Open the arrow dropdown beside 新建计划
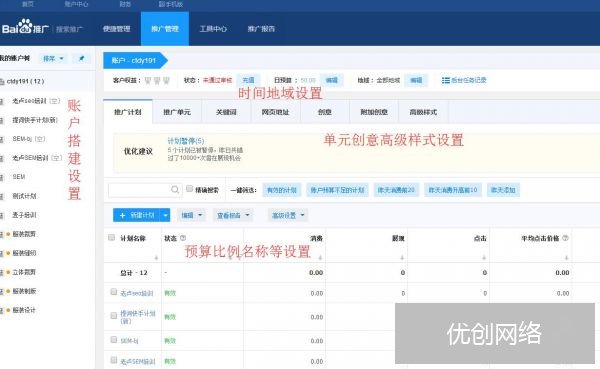Screen dimensions: 600x369 165,215
